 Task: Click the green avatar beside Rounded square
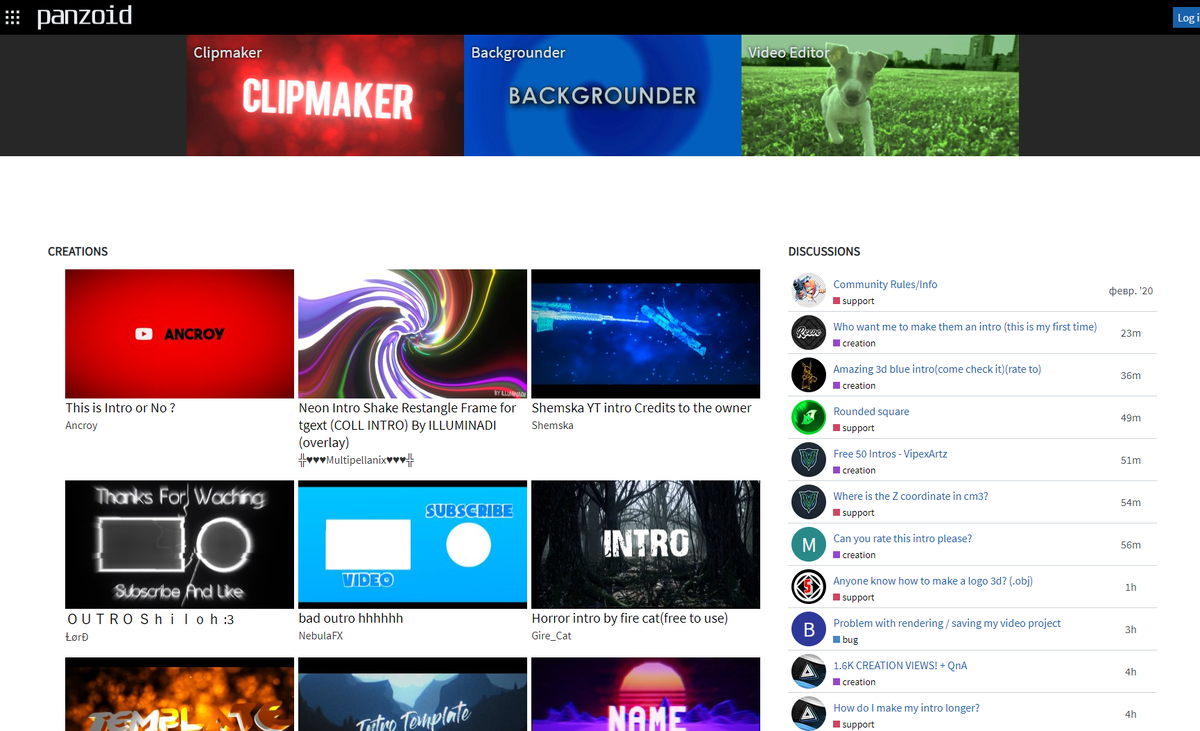(x=808, y=417)
